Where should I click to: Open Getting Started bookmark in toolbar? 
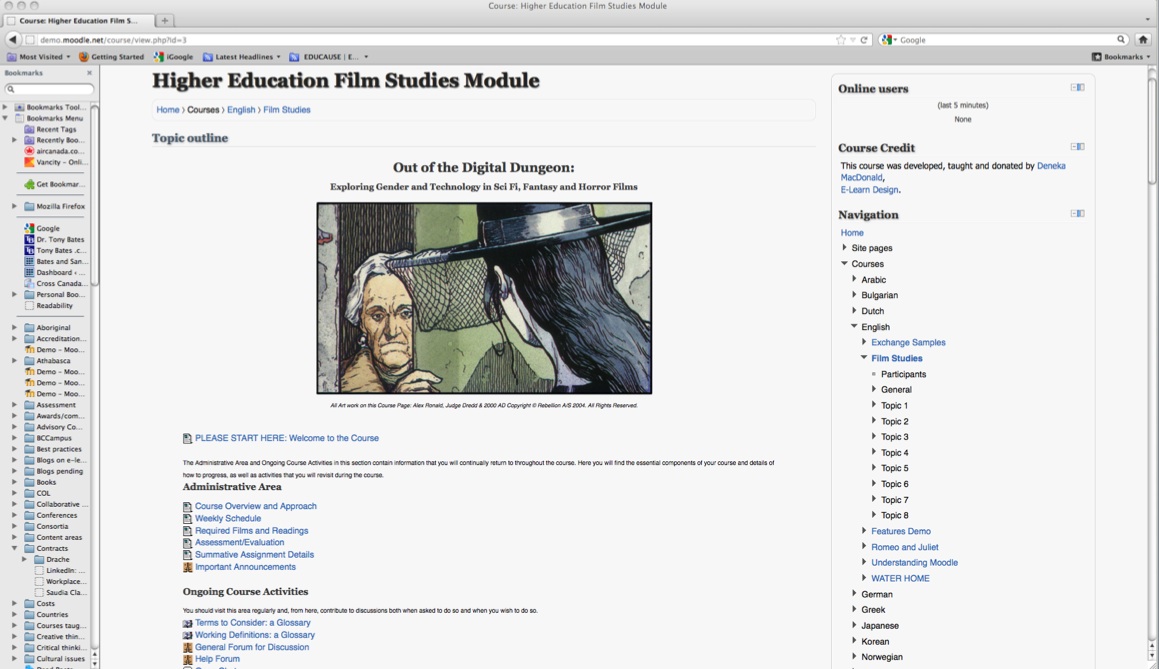click(111, 57)
